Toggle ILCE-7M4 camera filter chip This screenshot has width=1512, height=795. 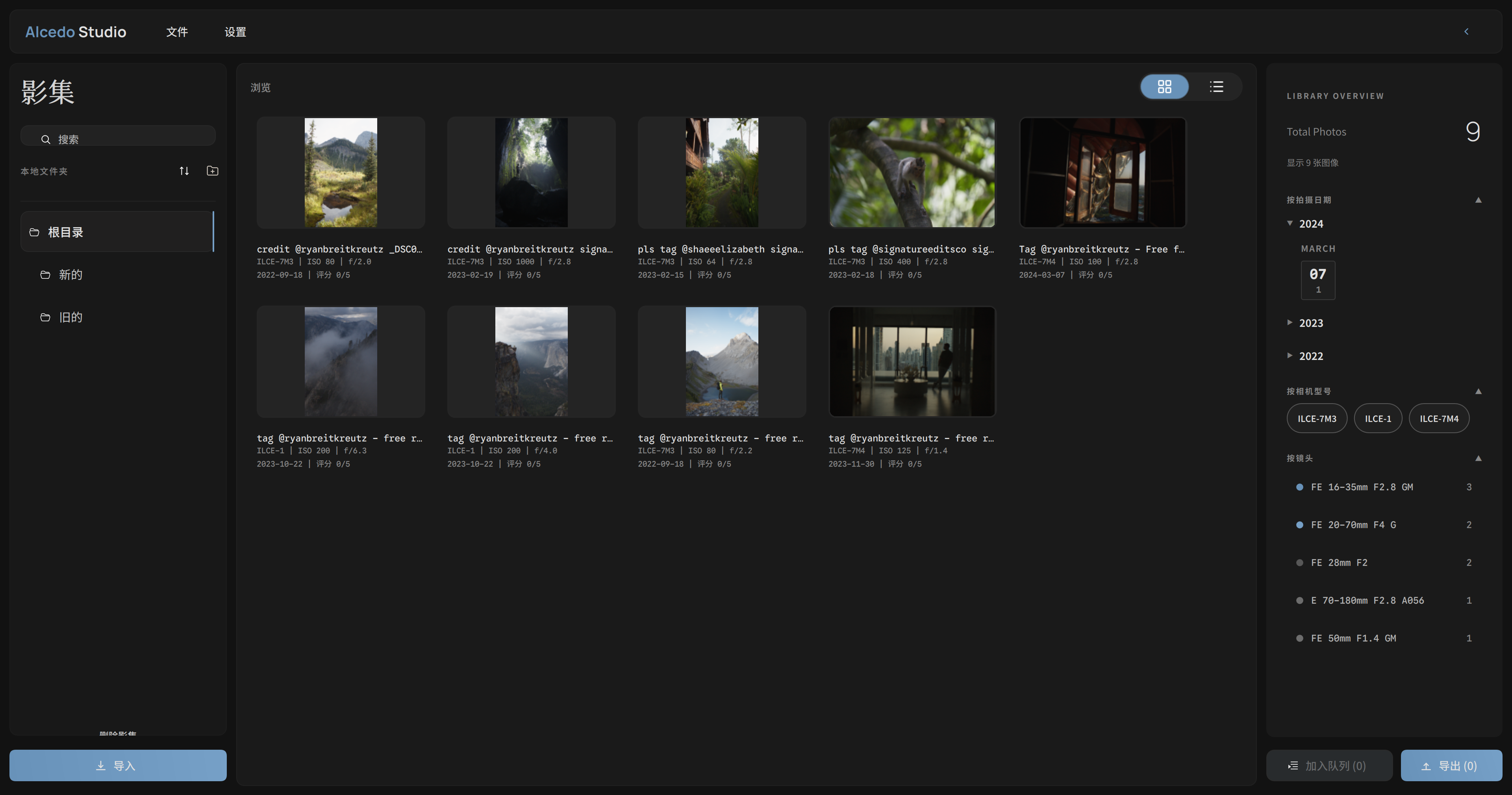(x=1439, y=419)
